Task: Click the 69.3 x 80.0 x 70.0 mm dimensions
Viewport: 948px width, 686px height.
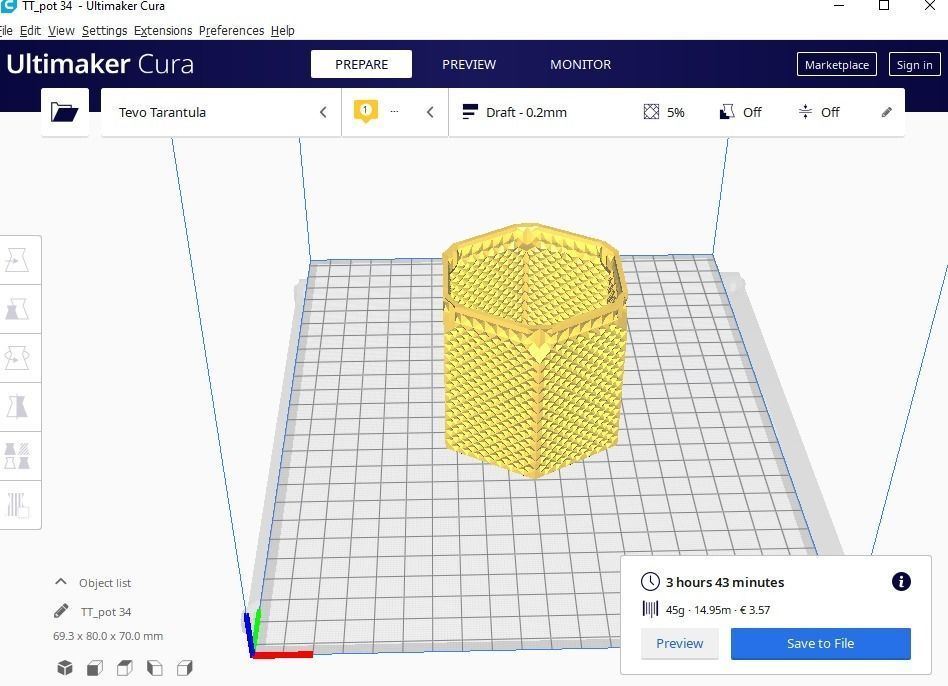Action: (x=108, y=636)
